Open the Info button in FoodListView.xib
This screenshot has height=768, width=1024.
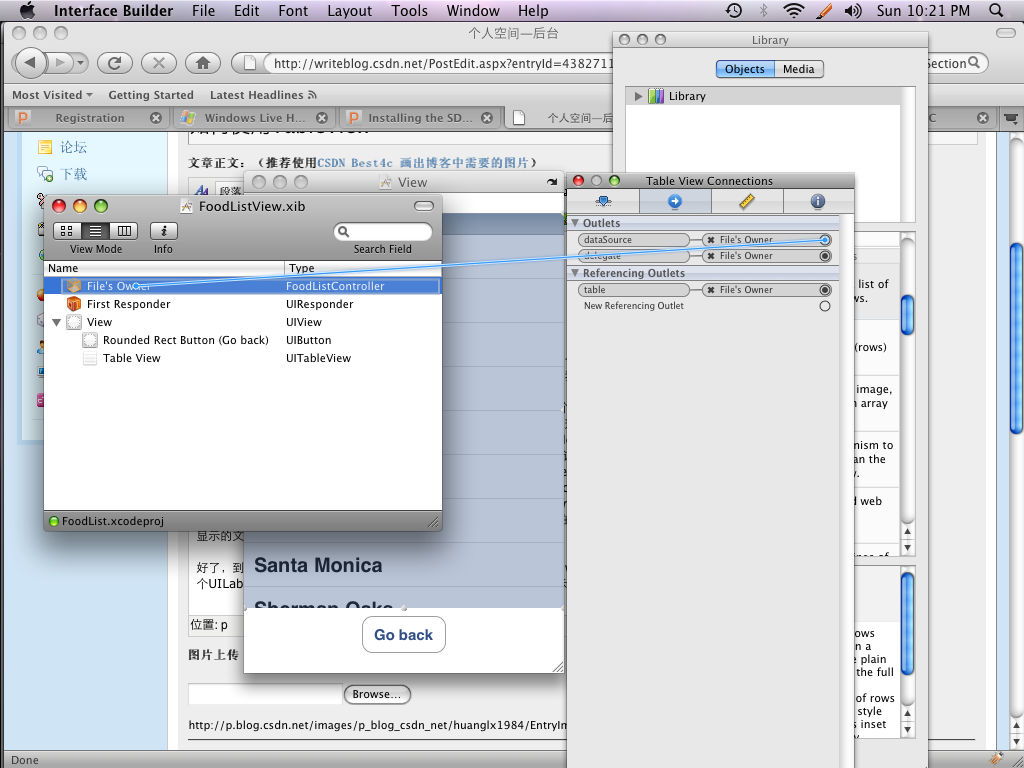(164, 231)
